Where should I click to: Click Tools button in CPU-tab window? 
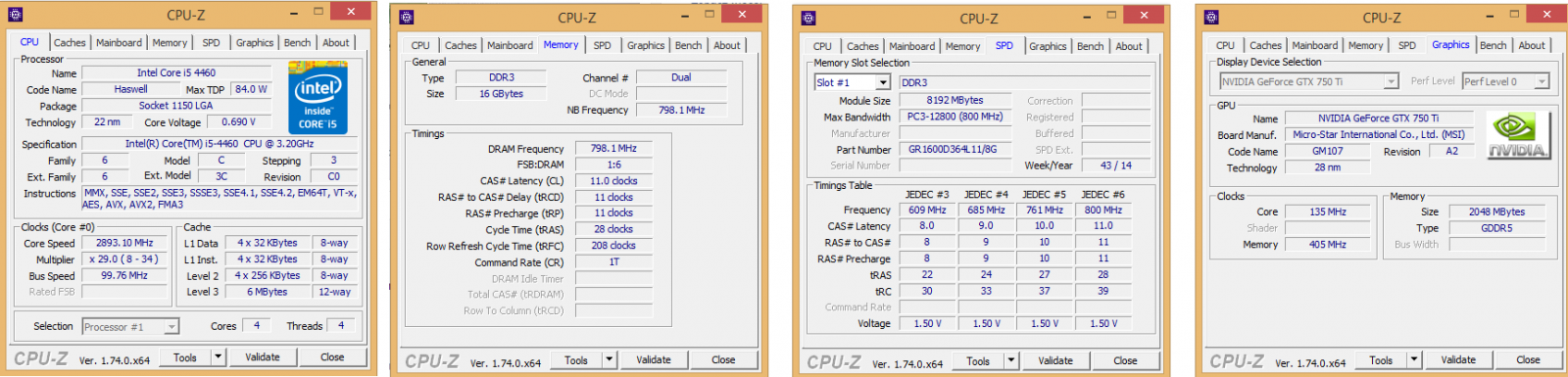tap(185, 357)
